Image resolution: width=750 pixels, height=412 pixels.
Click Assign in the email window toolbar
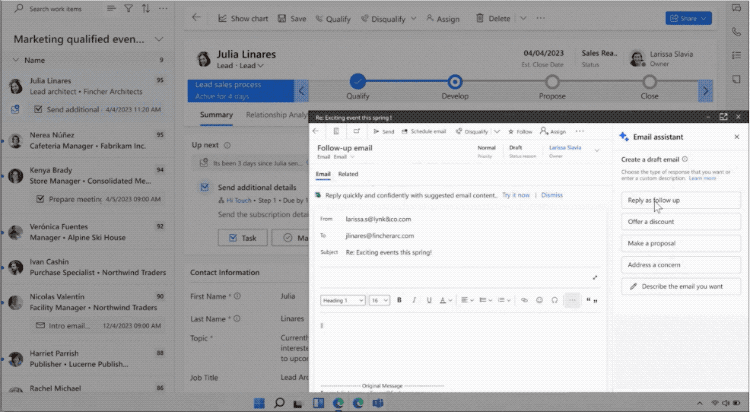coord(553,131)
